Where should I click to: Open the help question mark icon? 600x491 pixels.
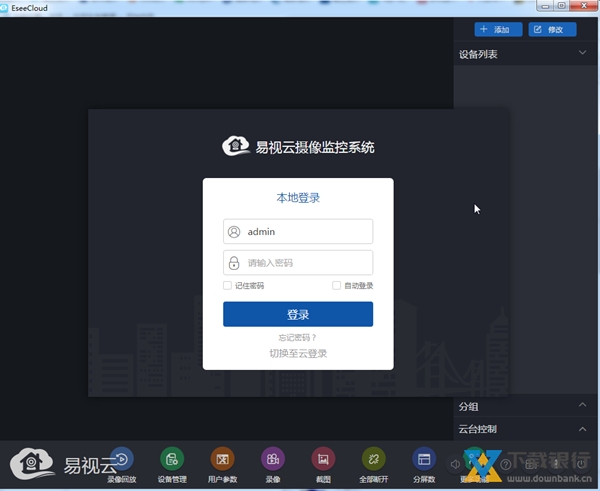(505, 465)
